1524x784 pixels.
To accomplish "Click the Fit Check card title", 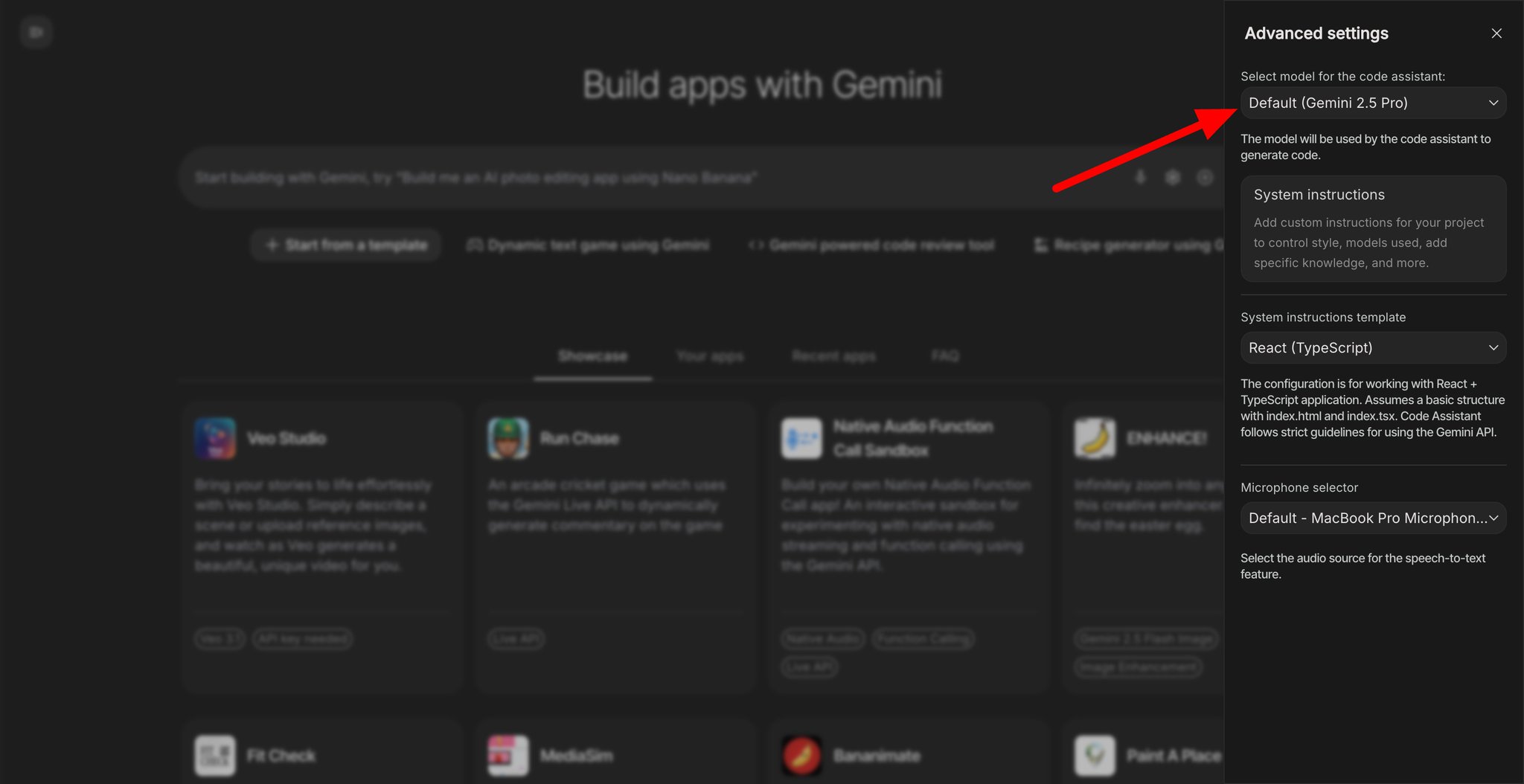I will (281, 756).
